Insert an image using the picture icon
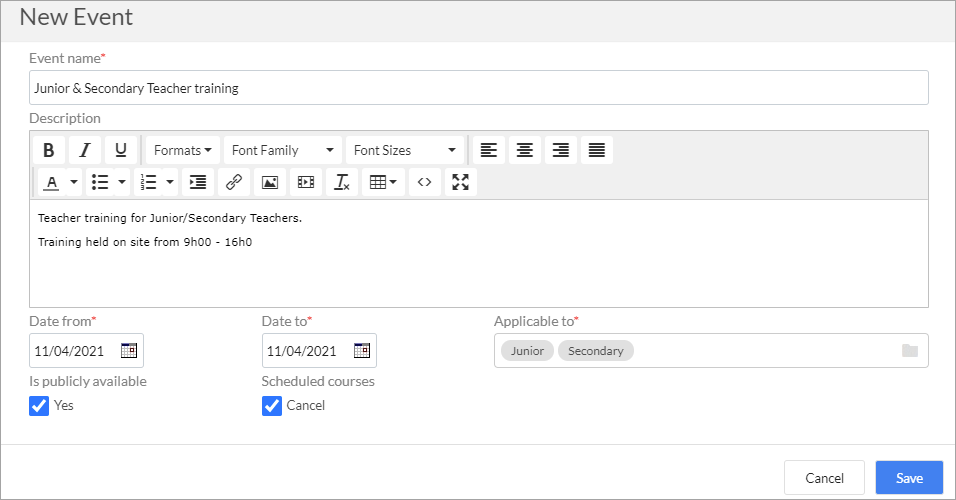The height and width of the screenshot is (500, 956). coord(270,182)
